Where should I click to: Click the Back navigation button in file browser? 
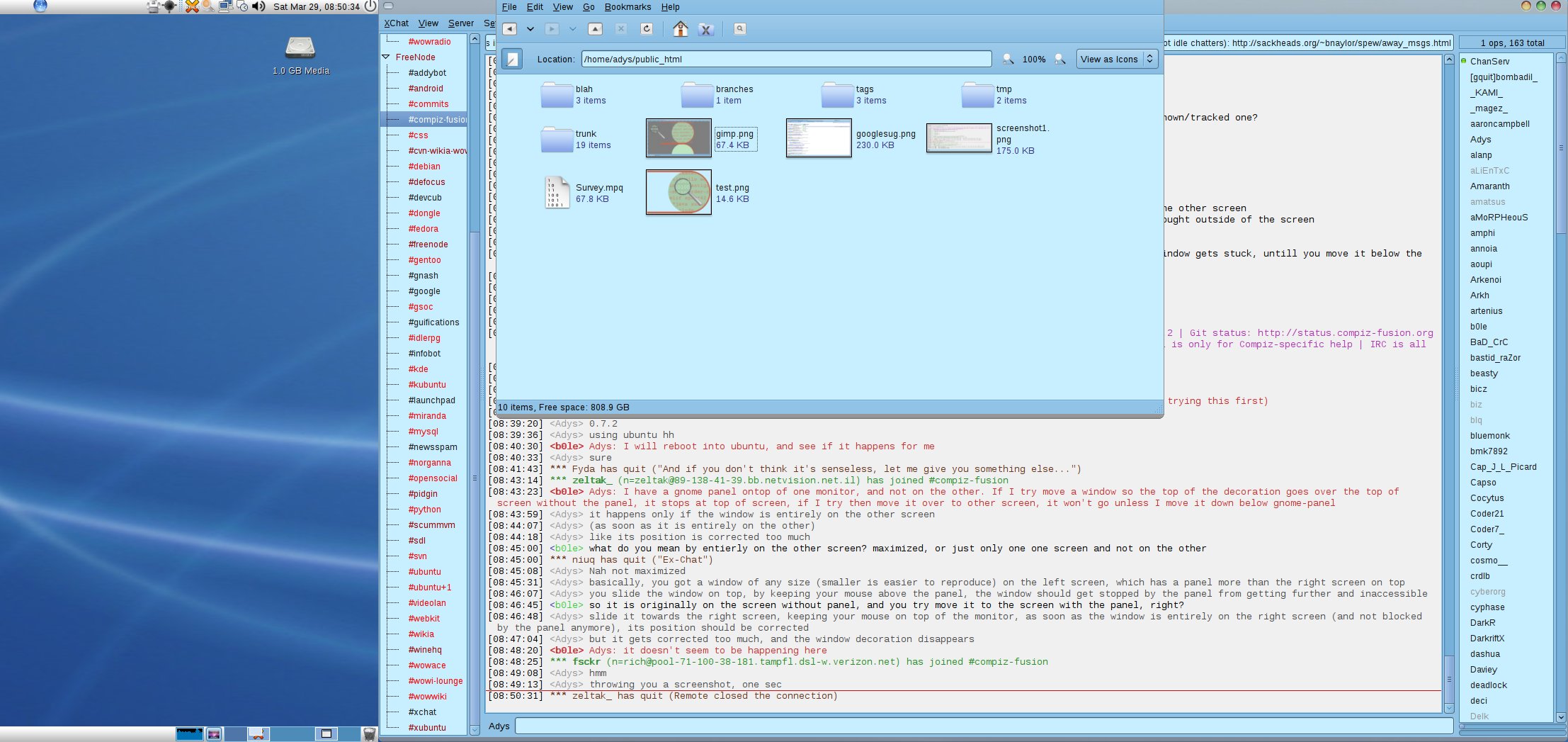[509, 29]
